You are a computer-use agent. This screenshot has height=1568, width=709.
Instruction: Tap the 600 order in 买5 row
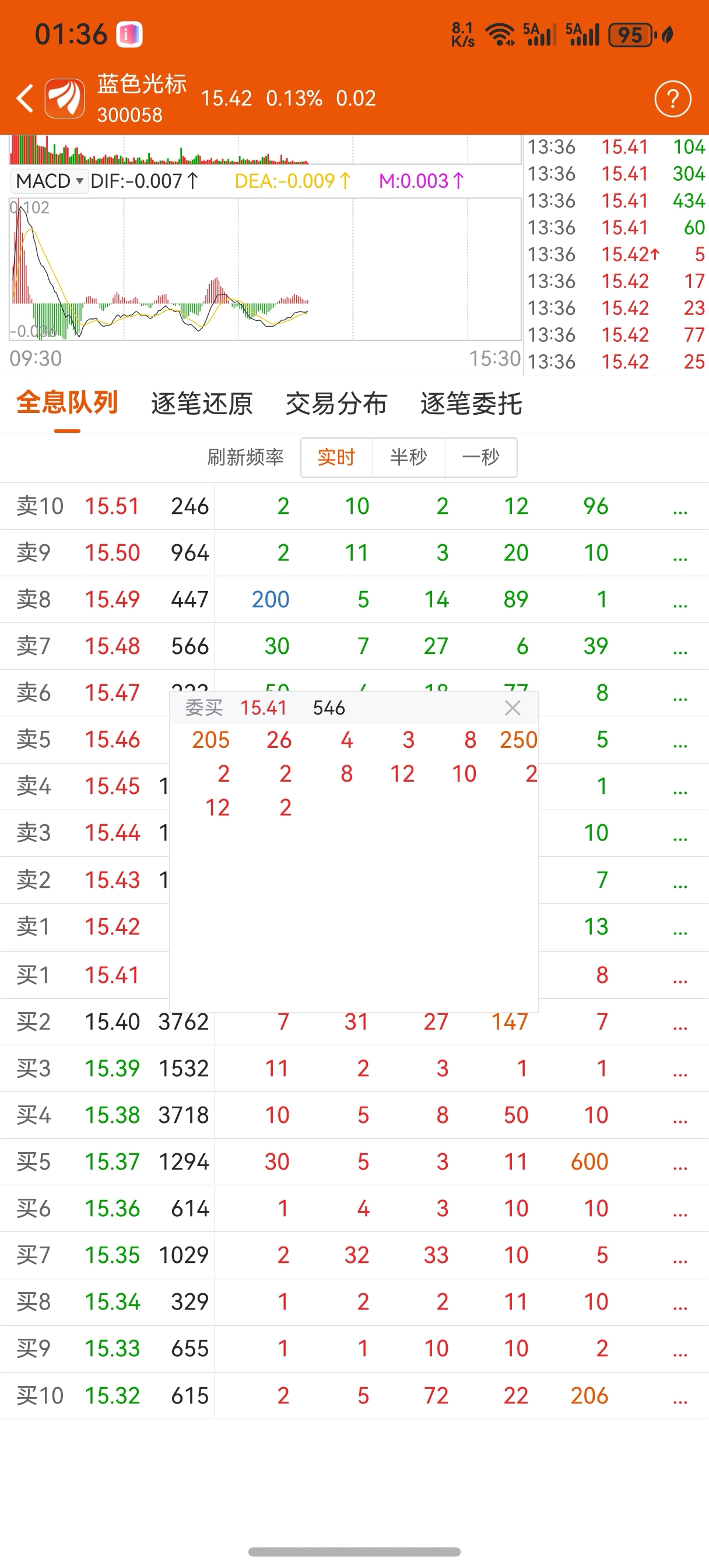(589, 1161)
